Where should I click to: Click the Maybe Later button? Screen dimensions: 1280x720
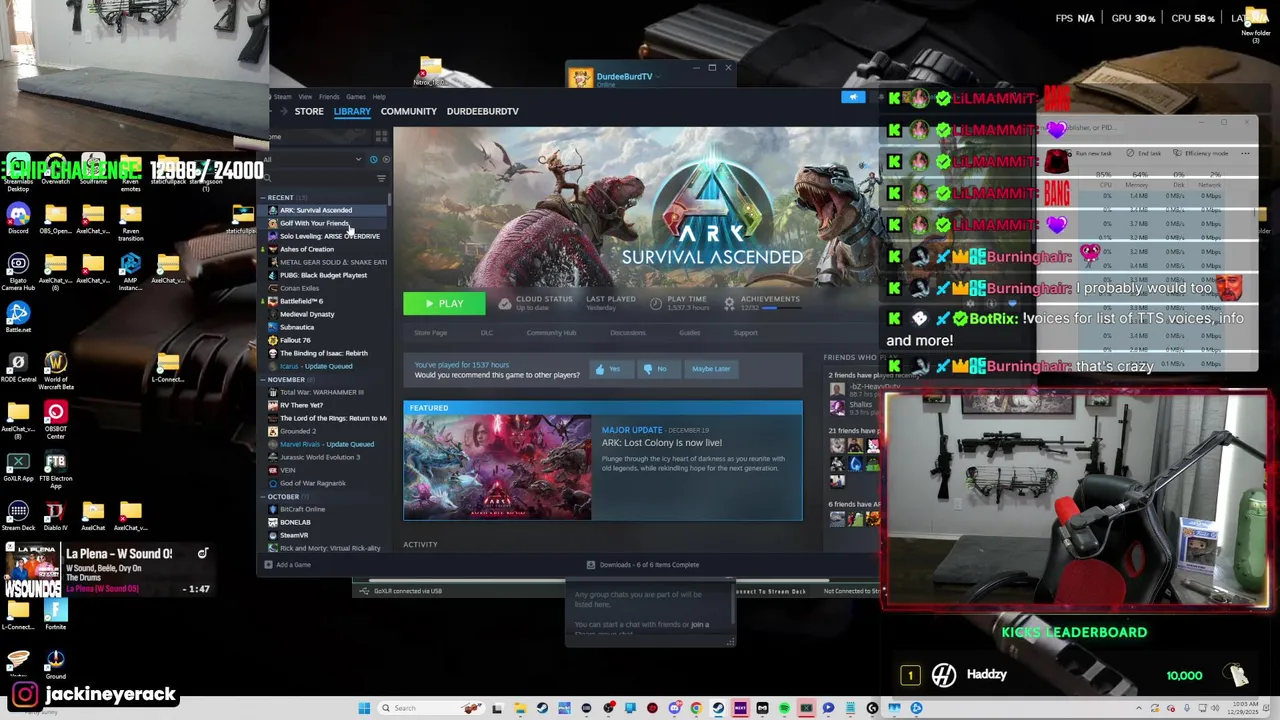(710, 369)
